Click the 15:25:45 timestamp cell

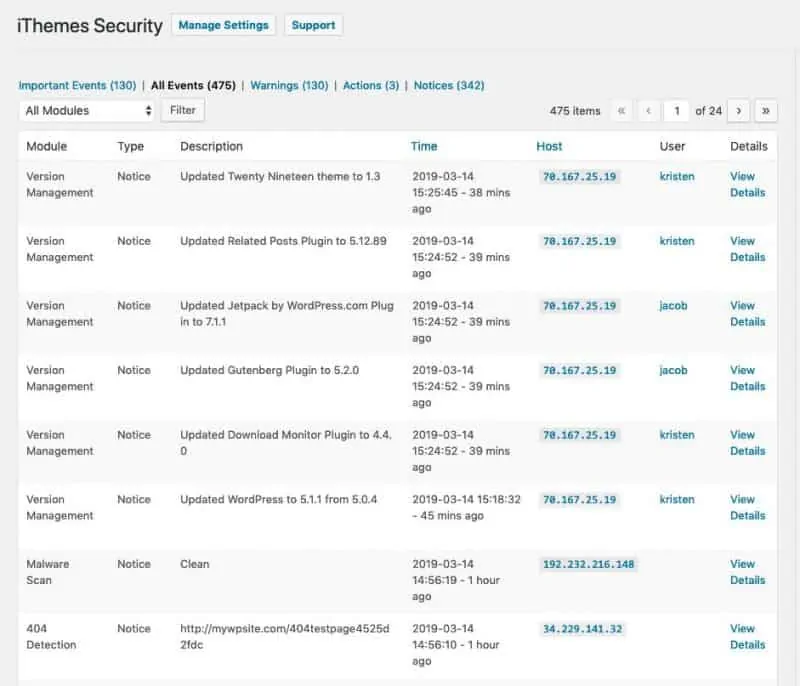click(x=461, y=193)
